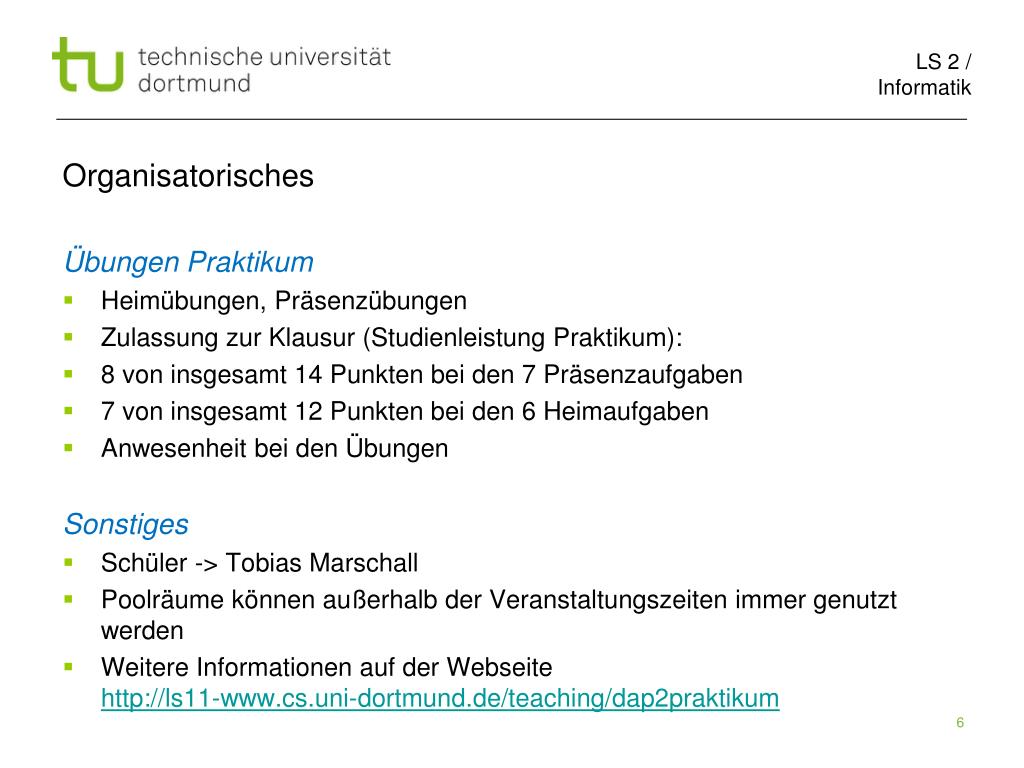This screenshot has height=768, width=1024.
Task: Select the 'Organisatorisches' slide title
Action: (x=188, y=176)
